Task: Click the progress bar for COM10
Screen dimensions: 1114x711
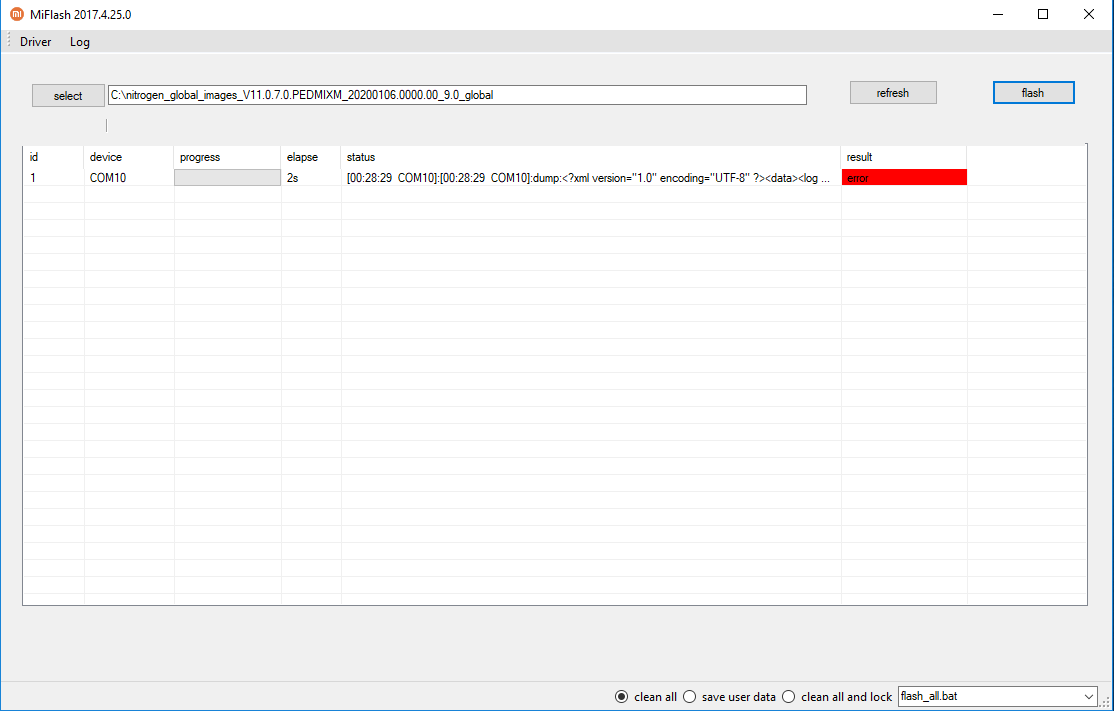Action: 227,178
